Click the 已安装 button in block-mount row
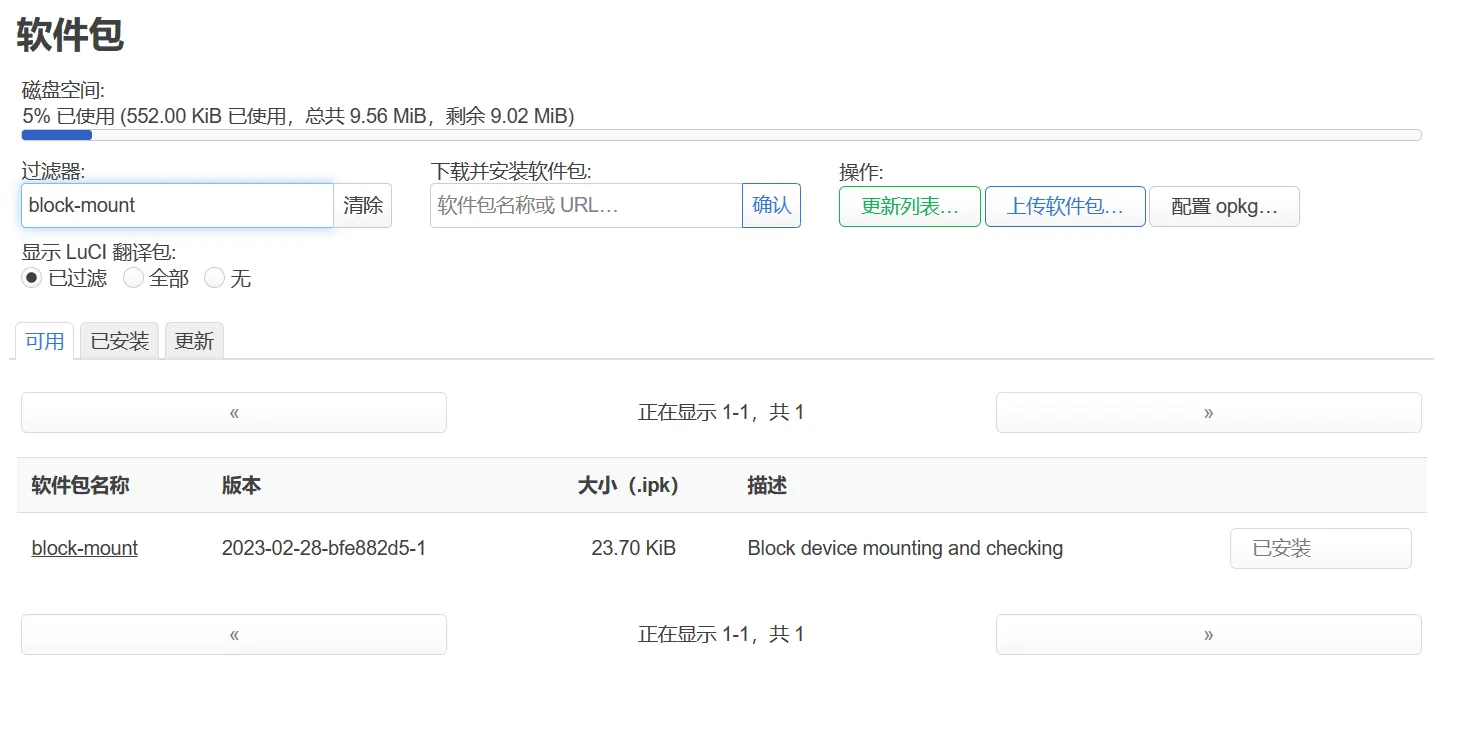 [x=1320, y=548]
